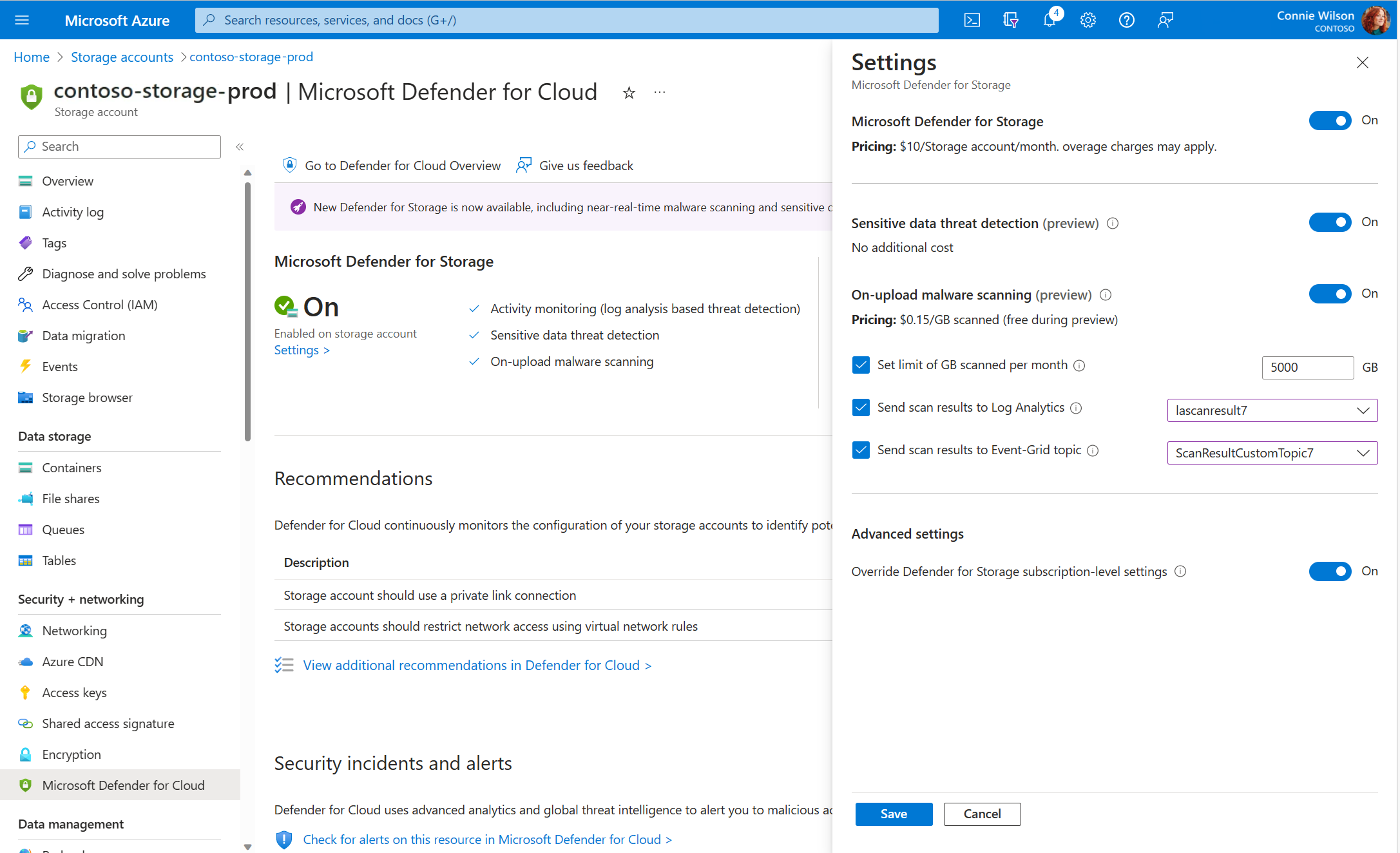This screenshot has width=1400, height=853.
Task: Edit the 5000 GB limit field
Action: click(1307, 367)
